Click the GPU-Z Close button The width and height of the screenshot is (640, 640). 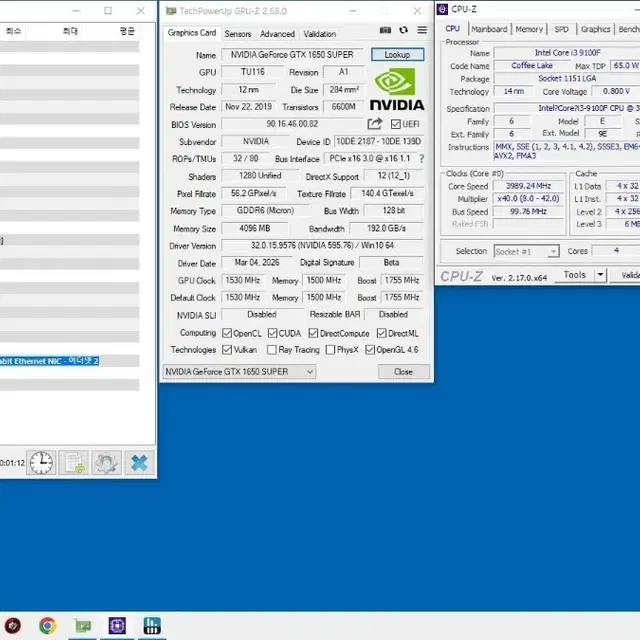(x=404, y=371)
